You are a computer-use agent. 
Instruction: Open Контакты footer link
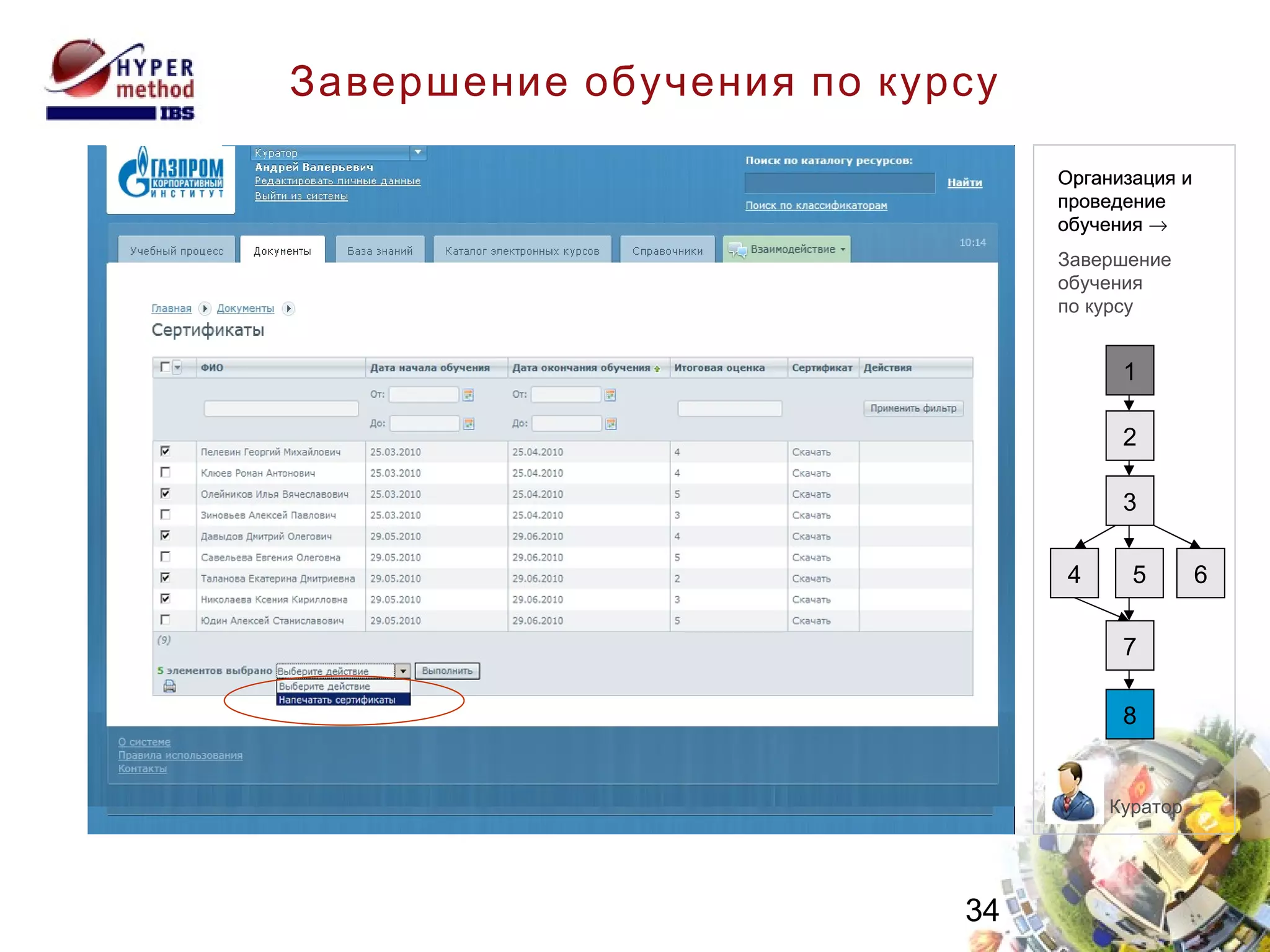[143, 769]
